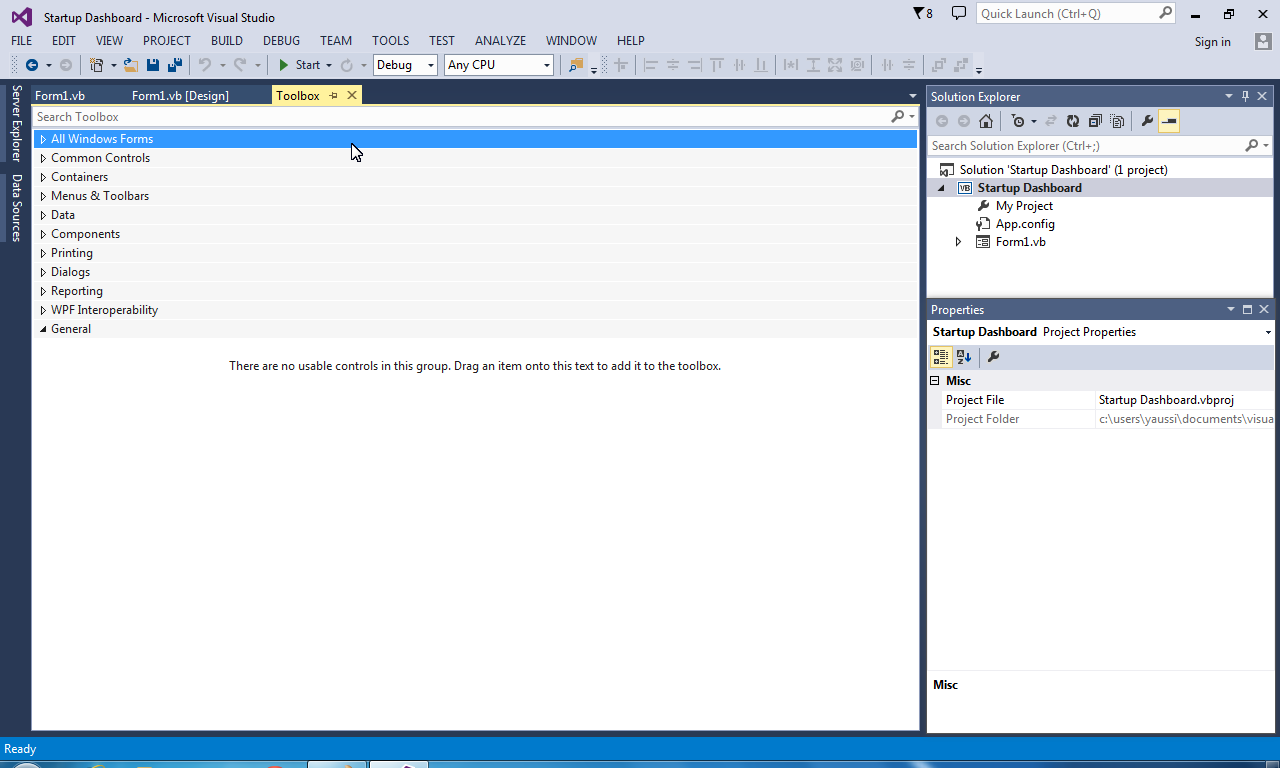Click the Show All Files icon

click(x=1117, y=121)
